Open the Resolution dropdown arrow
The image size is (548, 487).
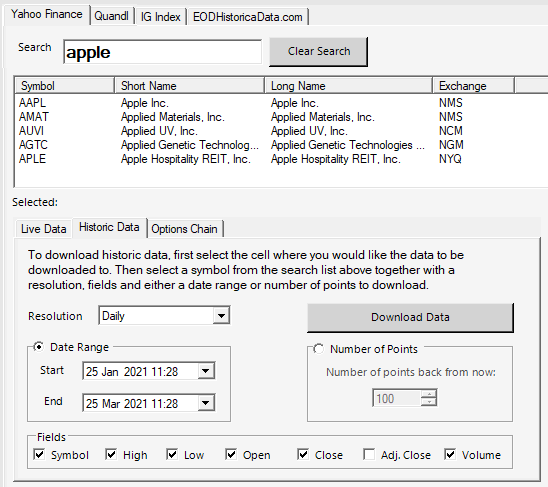pyautogui.click(x=221, y=316)
